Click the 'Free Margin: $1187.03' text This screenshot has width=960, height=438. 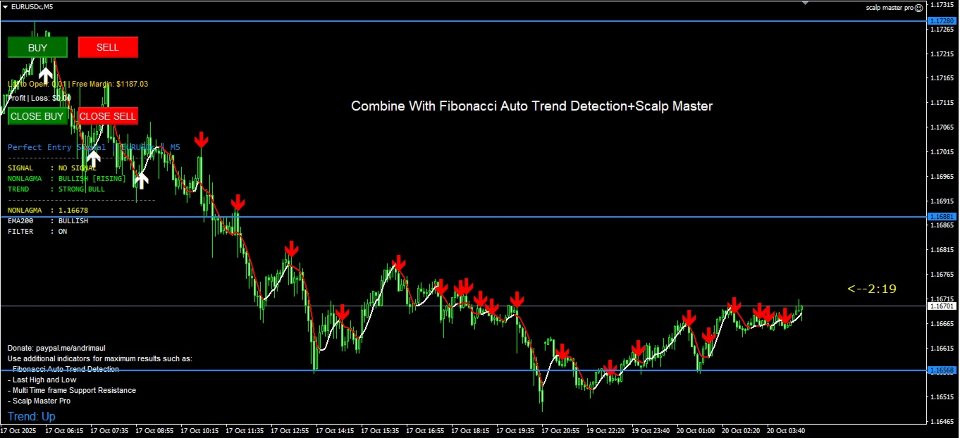(110, 84)
